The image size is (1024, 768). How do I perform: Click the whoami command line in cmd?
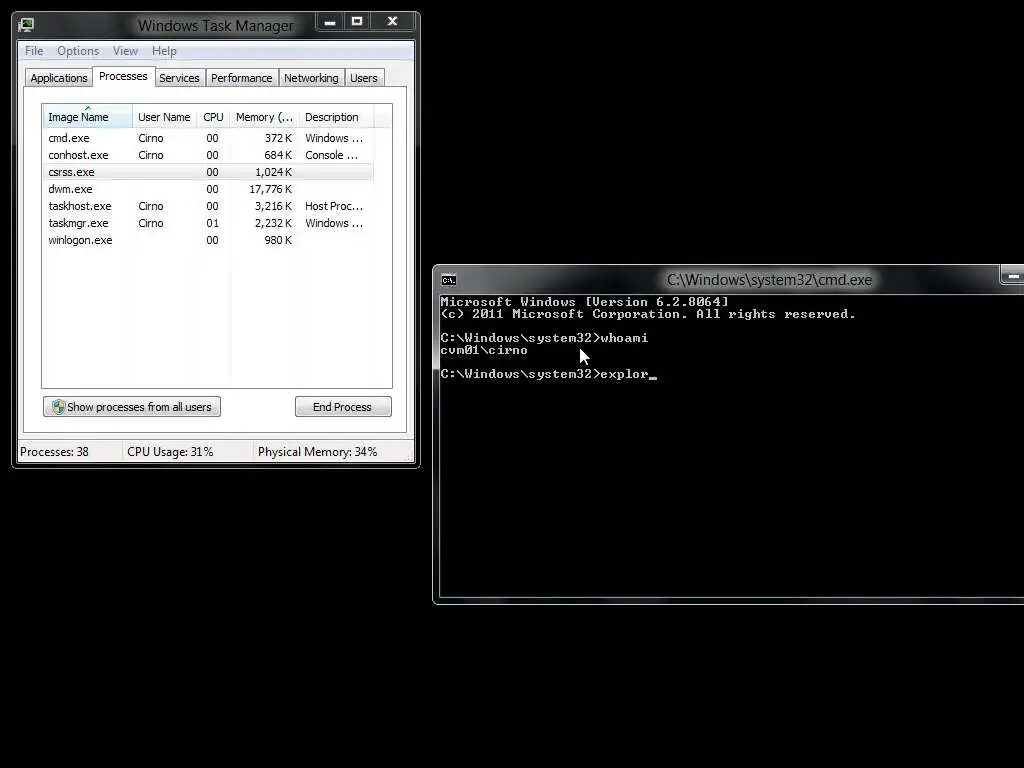click(x=544, y=338)
